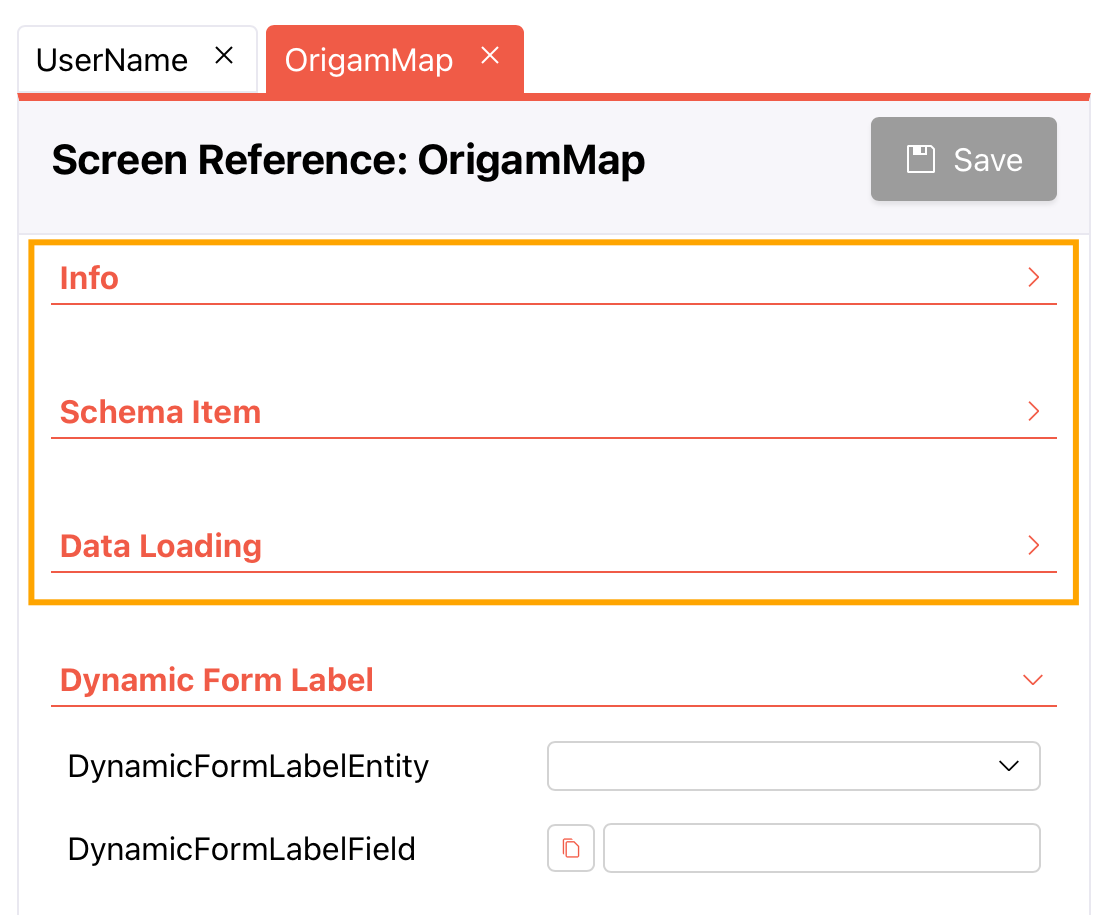Viewport: 1104px width, 915px height.
Task: Focus the DynamicFormLabelField text input
Action: [822, 848]
